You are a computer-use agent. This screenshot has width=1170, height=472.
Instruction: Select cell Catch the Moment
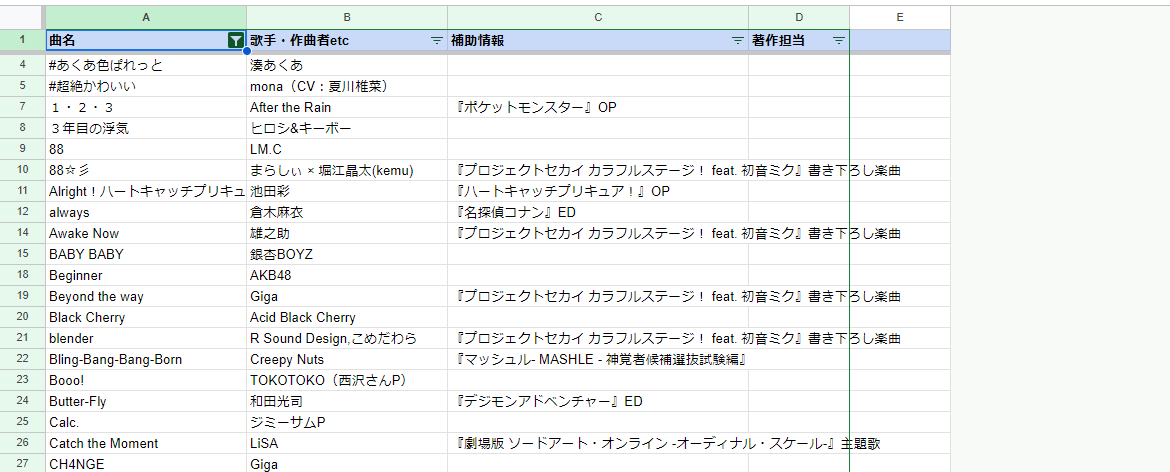coord(146,443)
